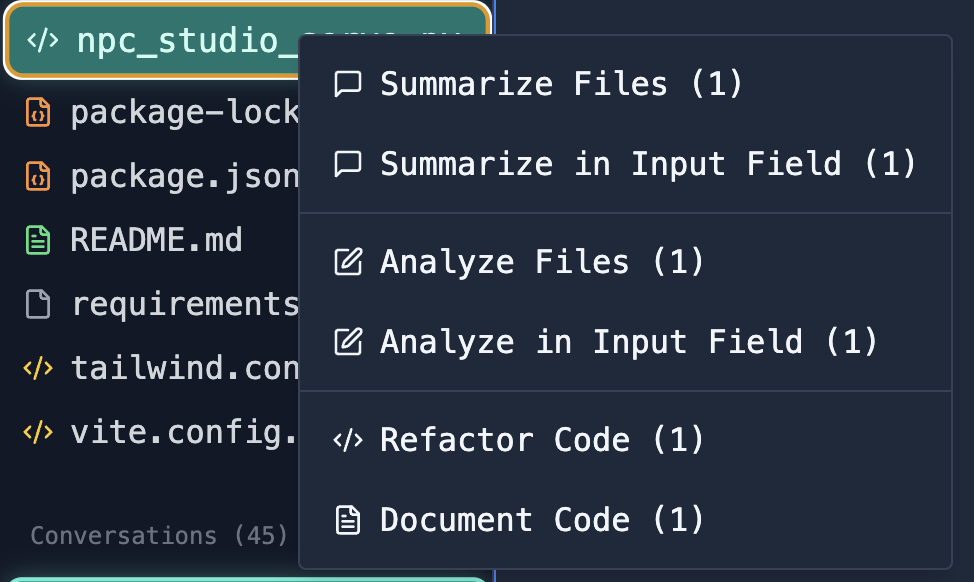Select "Analyze Files (1)"
The height and width of the screenshot is (582, 974).
540,262
